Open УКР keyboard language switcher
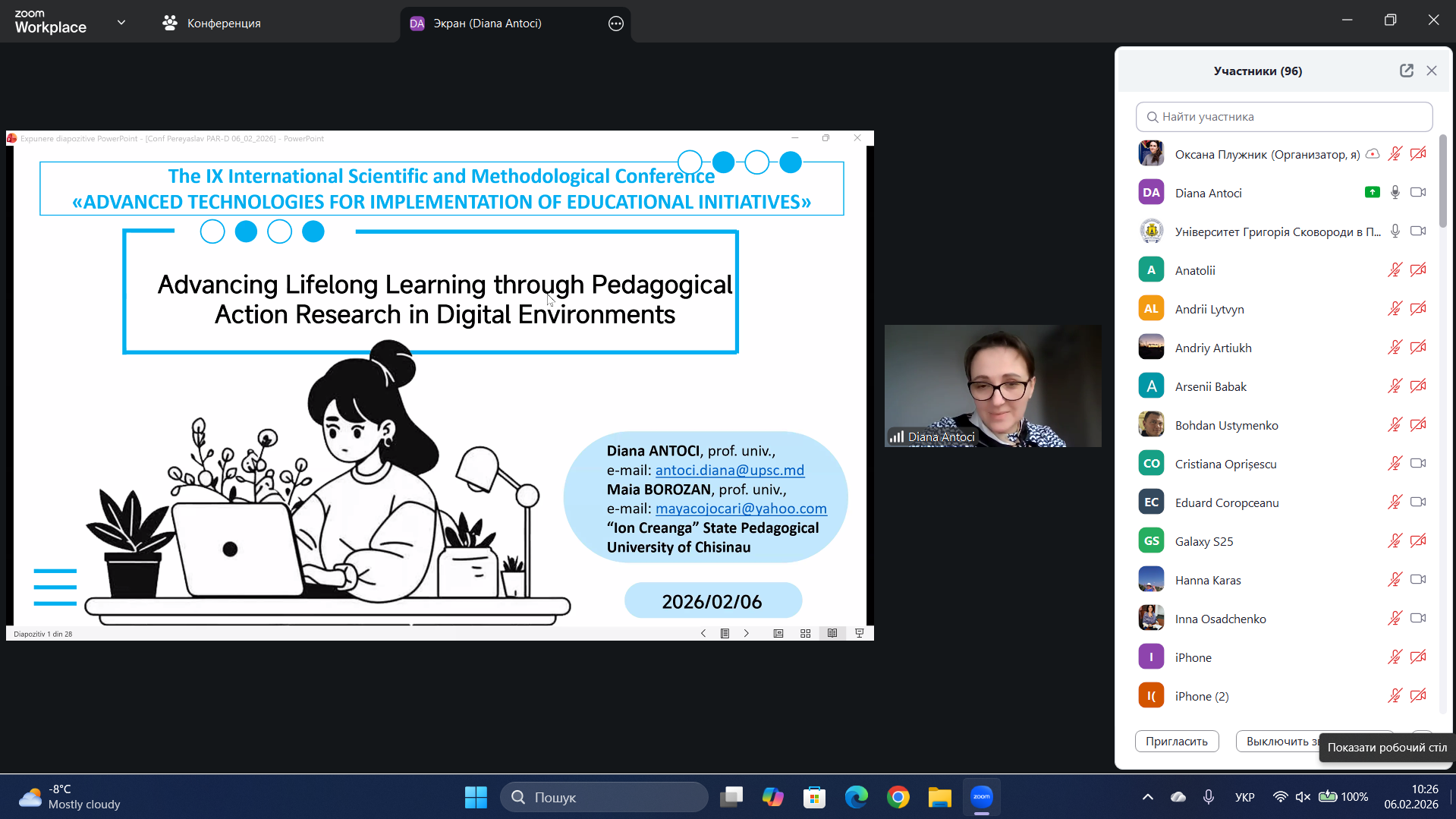1456x819 pixels. 1244,797
